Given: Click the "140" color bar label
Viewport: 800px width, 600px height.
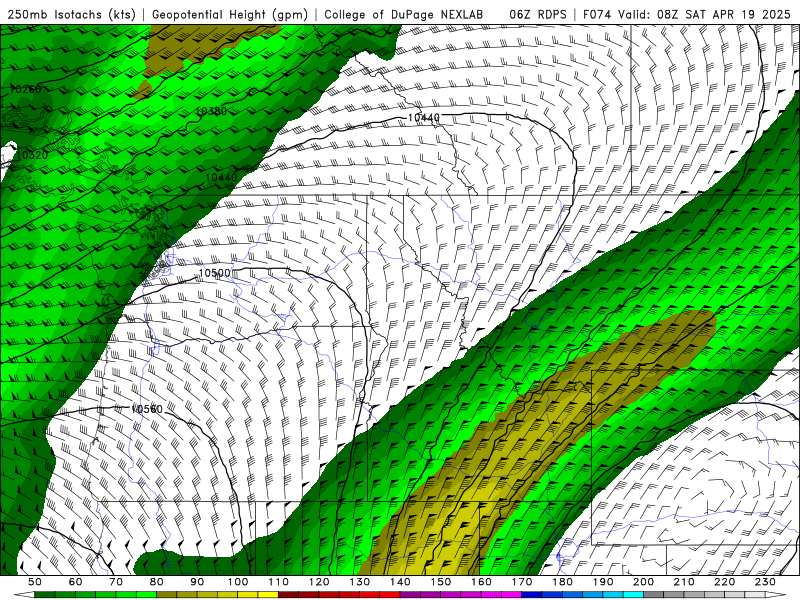Looking at the screenshot, I should coord(400,582).
